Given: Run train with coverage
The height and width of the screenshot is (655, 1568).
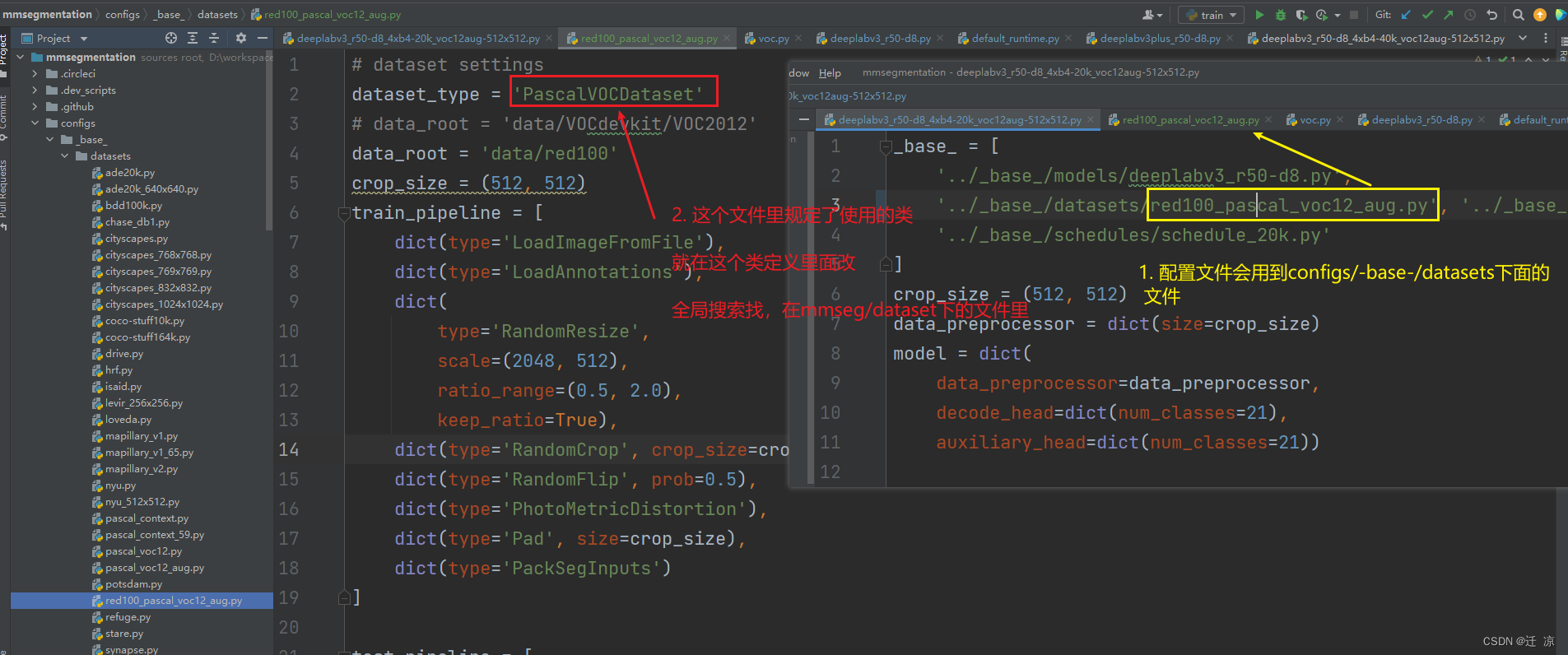Looking at the screenshot, I should [x=1300, y=15].
